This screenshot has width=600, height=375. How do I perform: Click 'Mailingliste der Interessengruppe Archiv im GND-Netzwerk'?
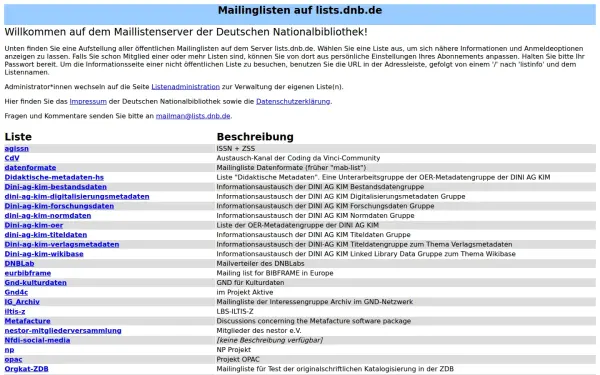315,302
